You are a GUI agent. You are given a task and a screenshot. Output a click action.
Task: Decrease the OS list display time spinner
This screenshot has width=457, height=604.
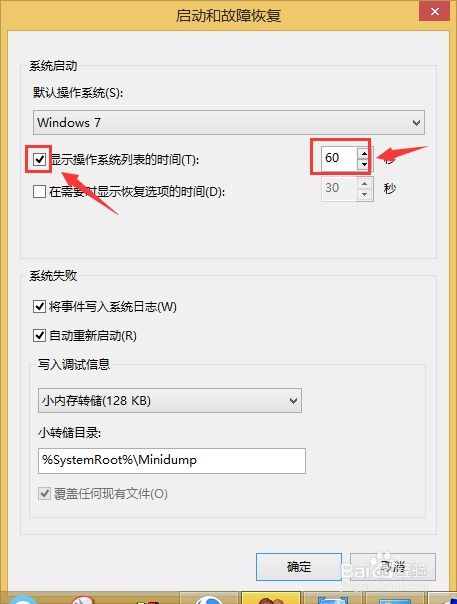click(x=364, y=164)
